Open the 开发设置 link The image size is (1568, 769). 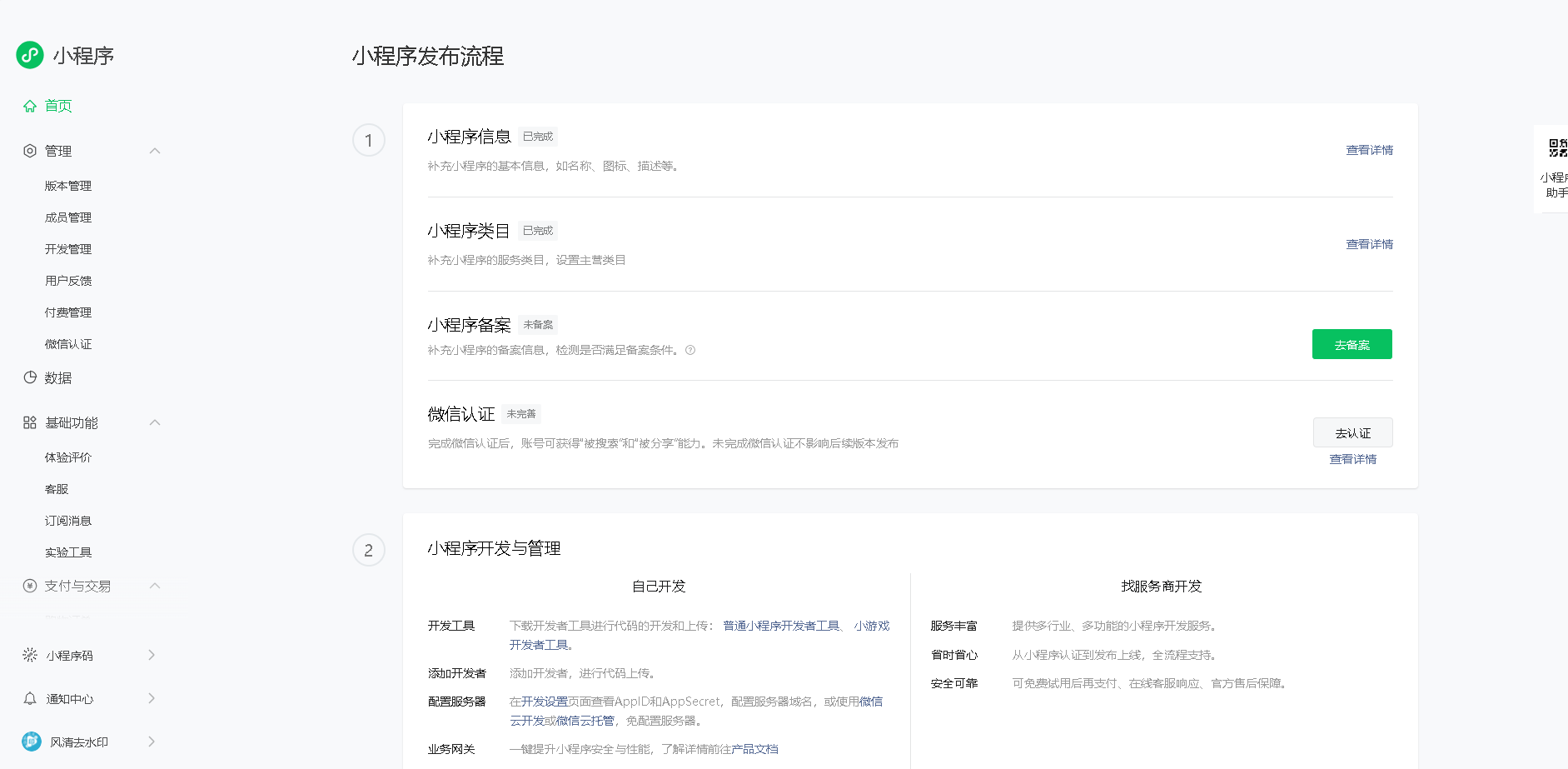tap(545, 702)
